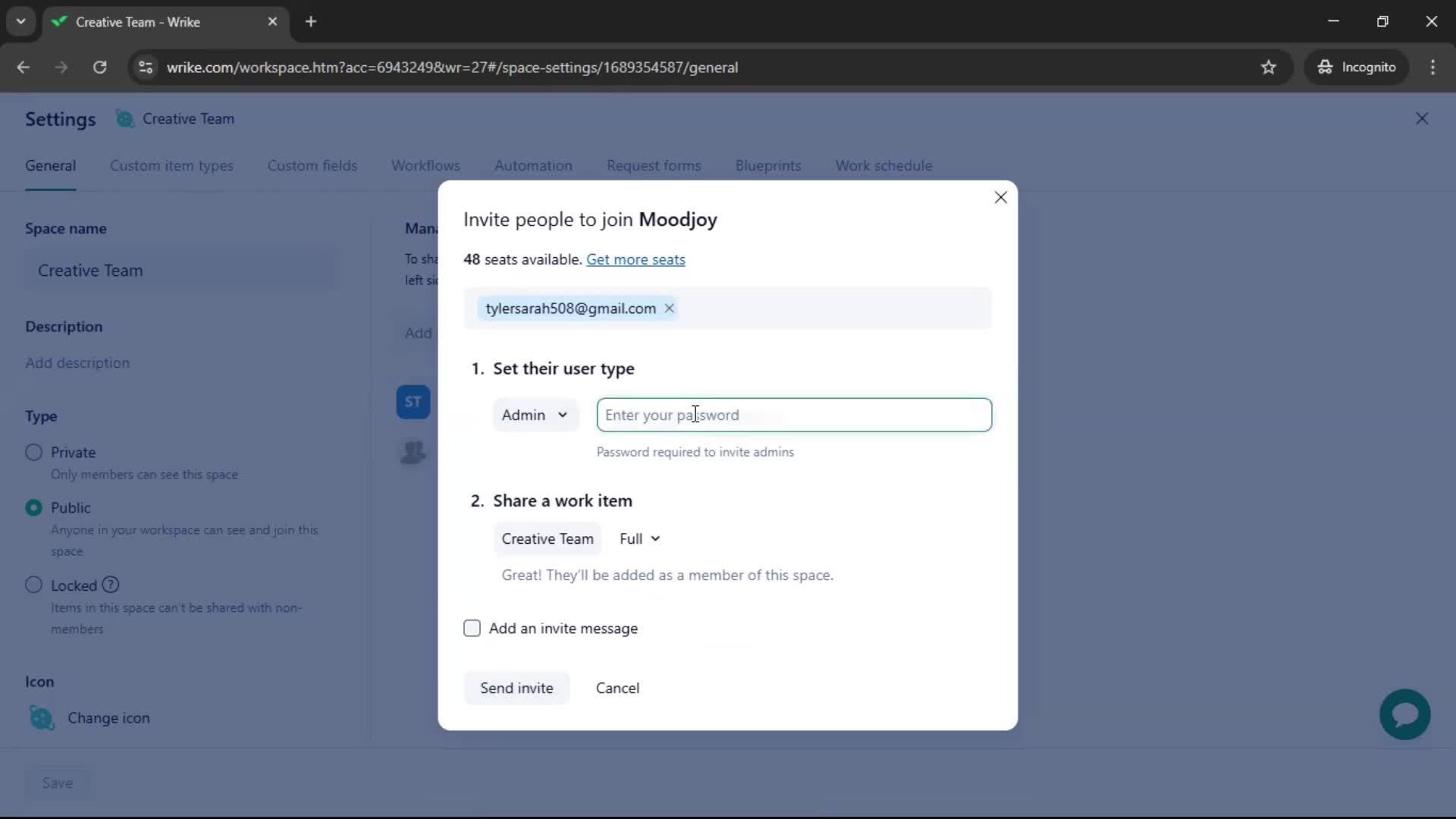Click the Send invite button
This screenshot has height=819, width=1456.
click(x=516, y=688)
